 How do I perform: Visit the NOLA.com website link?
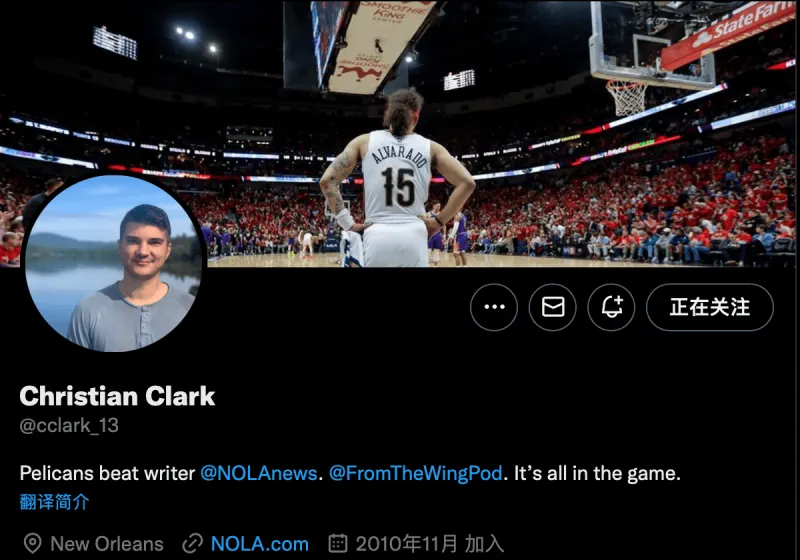pos(260,544)
